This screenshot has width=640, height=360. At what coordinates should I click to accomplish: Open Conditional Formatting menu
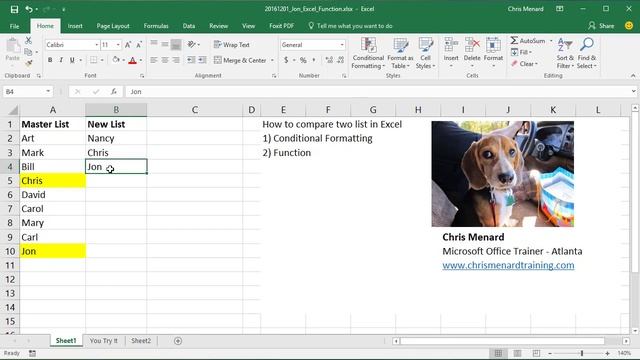point(368,53)
